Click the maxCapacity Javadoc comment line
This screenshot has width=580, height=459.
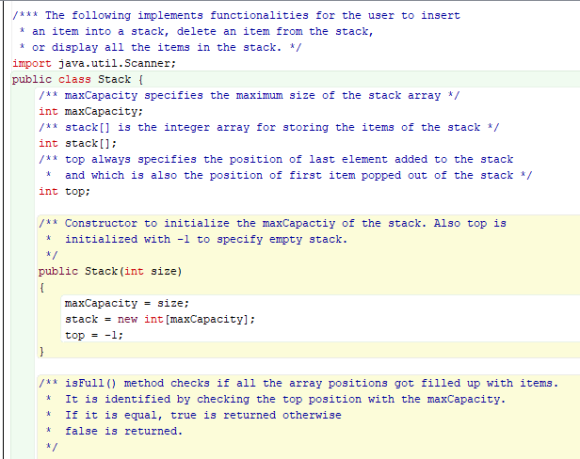249,95
